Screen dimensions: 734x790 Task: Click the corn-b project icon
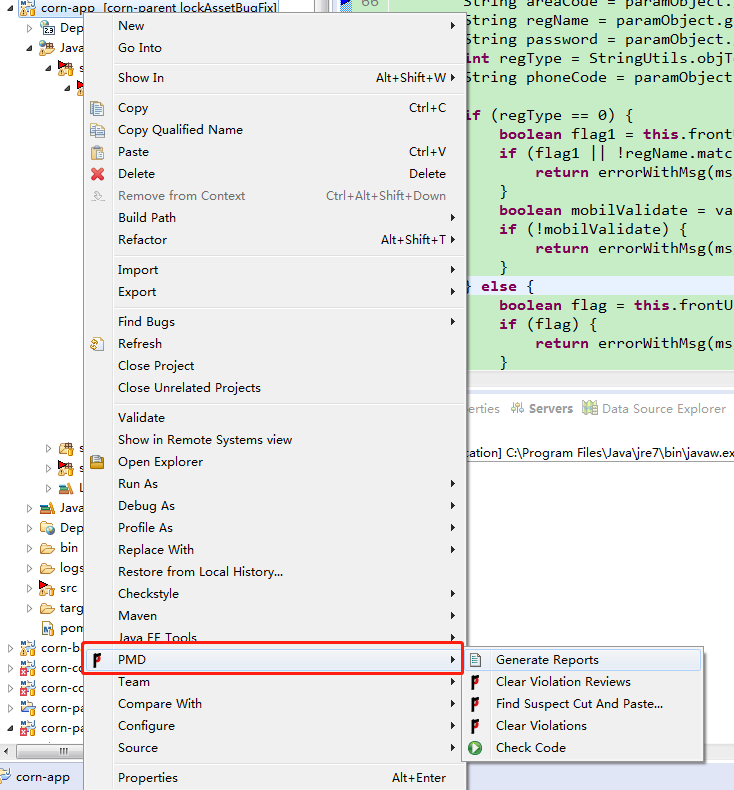pyautogui.click(x=28, y=648)
